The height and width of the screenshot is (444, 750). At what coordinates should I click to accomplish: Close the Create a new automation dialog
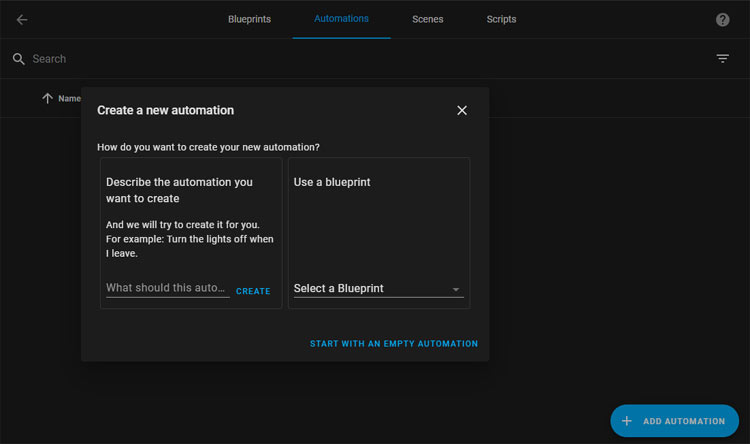[x=462, y=110]
